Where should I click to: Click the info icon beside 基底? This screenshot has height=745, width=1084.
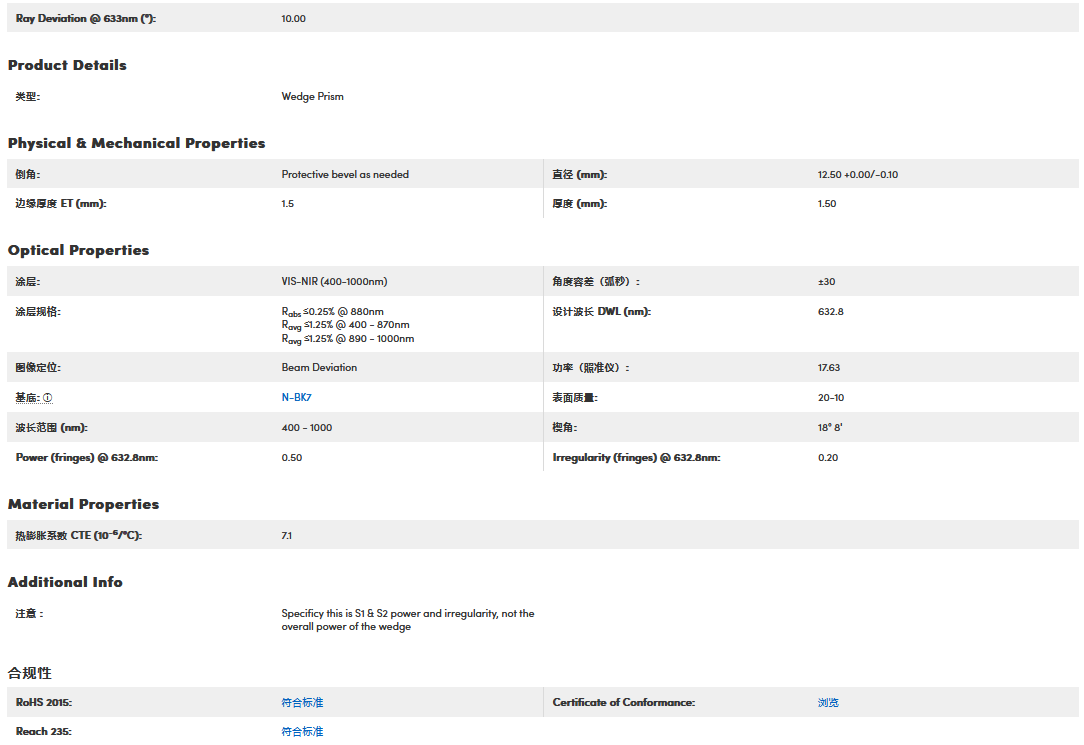point(48,398)
